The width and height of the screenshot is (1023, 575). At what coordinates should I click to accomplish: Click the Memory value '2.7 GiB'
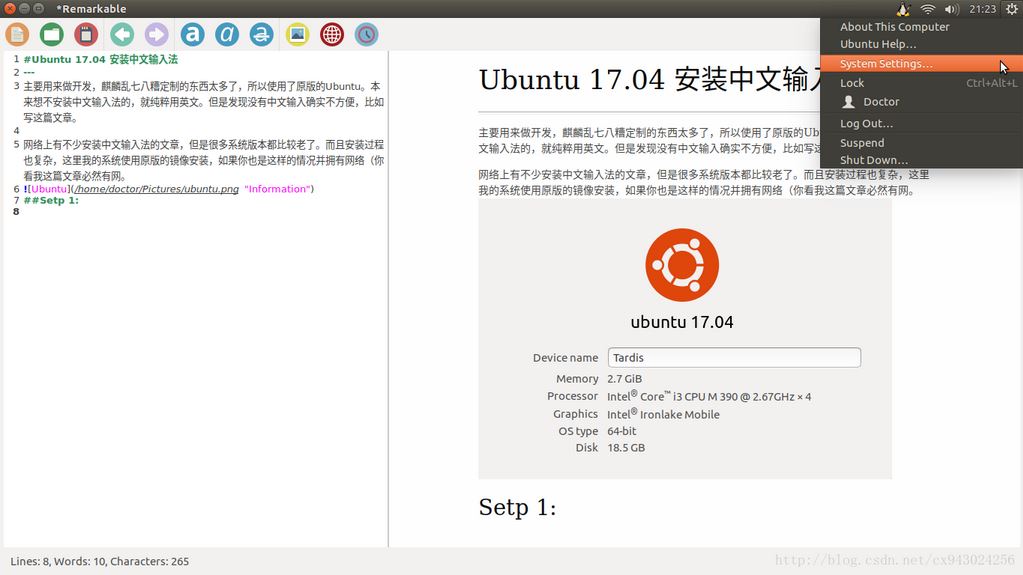[624, 379]
